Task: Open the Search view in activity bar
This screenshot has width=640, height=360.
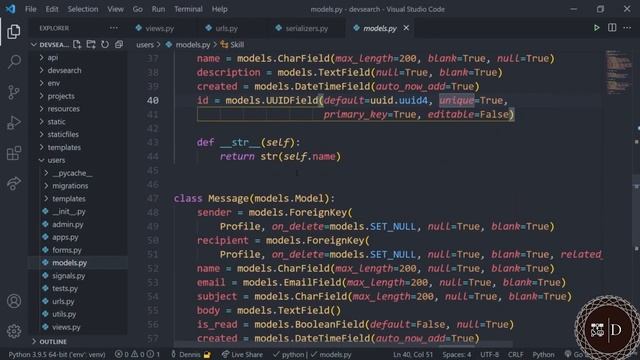Action: [14, 62]
